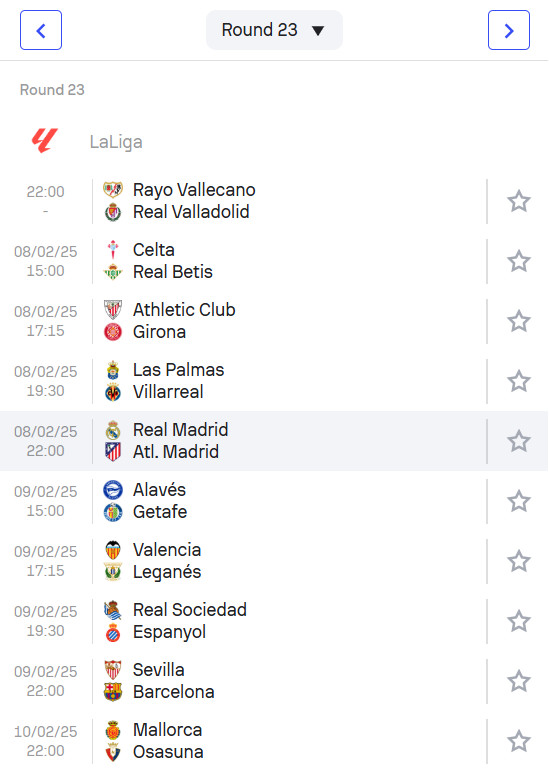Open the Sevilla vs Barcelona match
Viewport: 549px width, 768px height.
(x=274, y=681)
